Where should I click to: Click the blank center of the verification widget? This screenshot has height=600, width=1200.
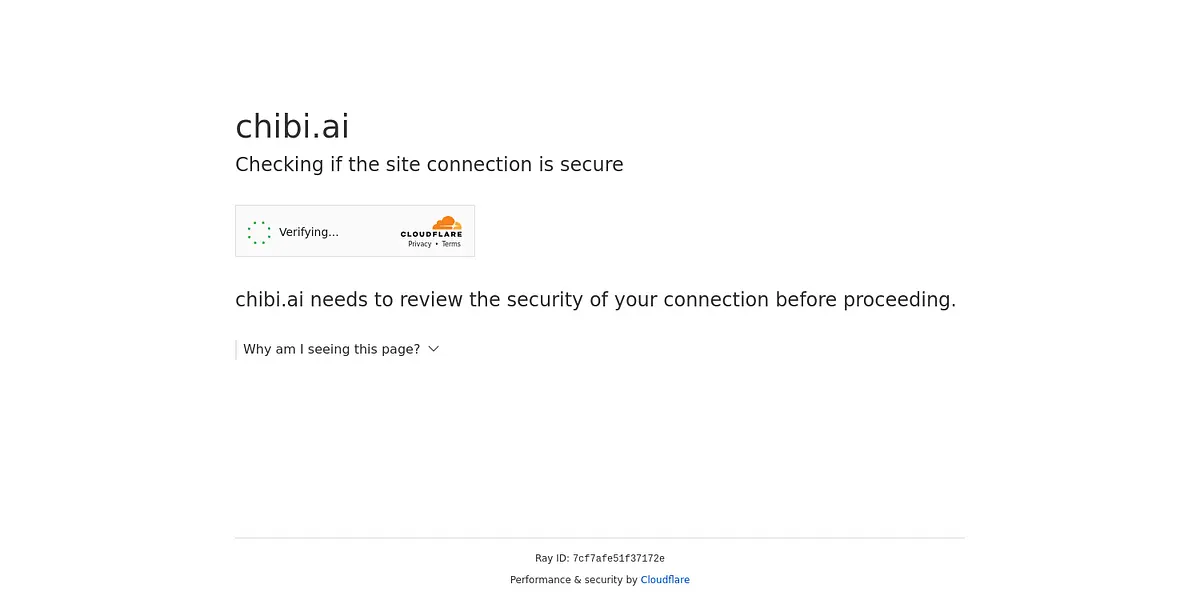coord(368,232)
